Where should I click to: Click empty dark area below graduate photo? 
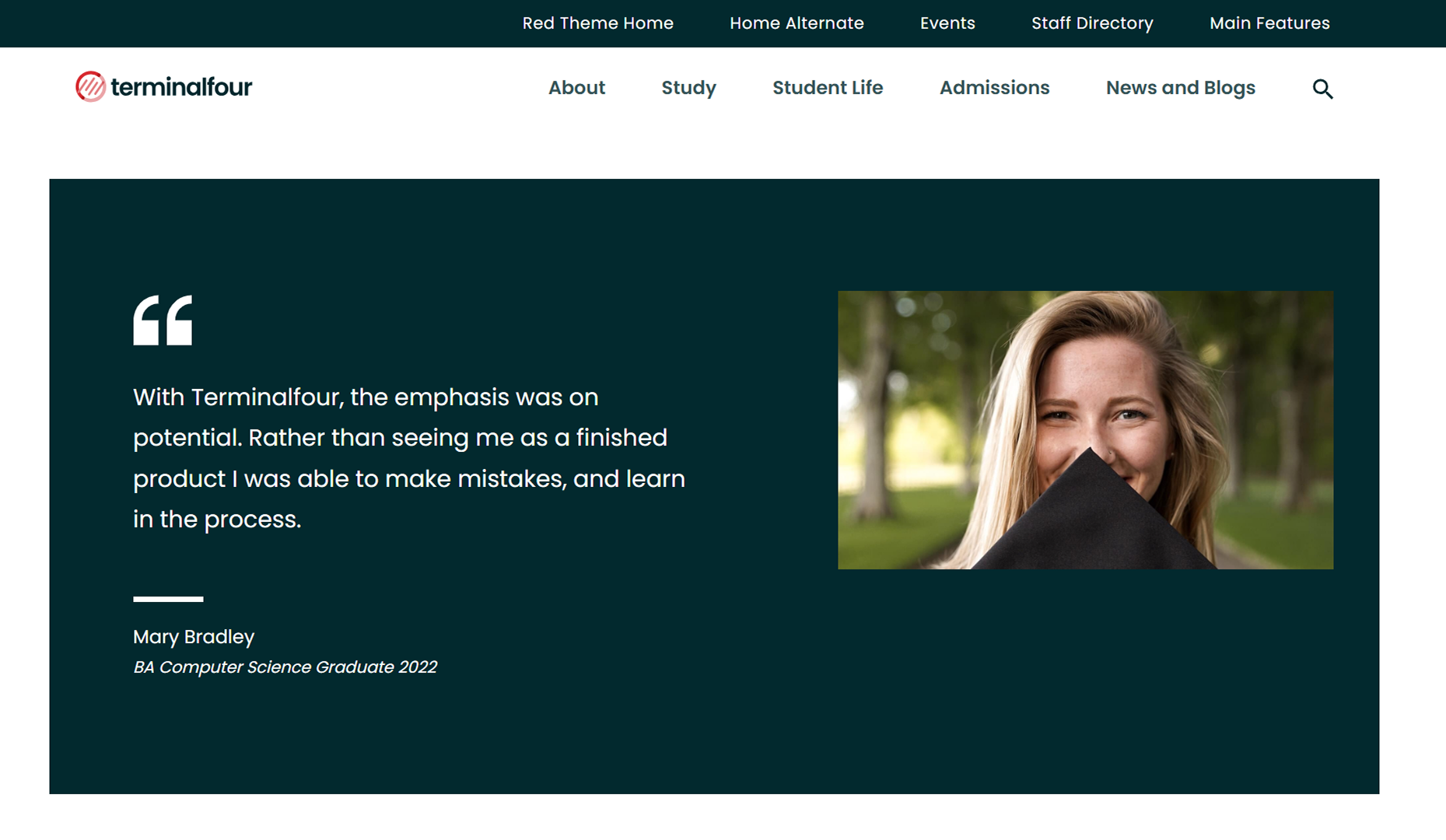tap(1085, 684)
